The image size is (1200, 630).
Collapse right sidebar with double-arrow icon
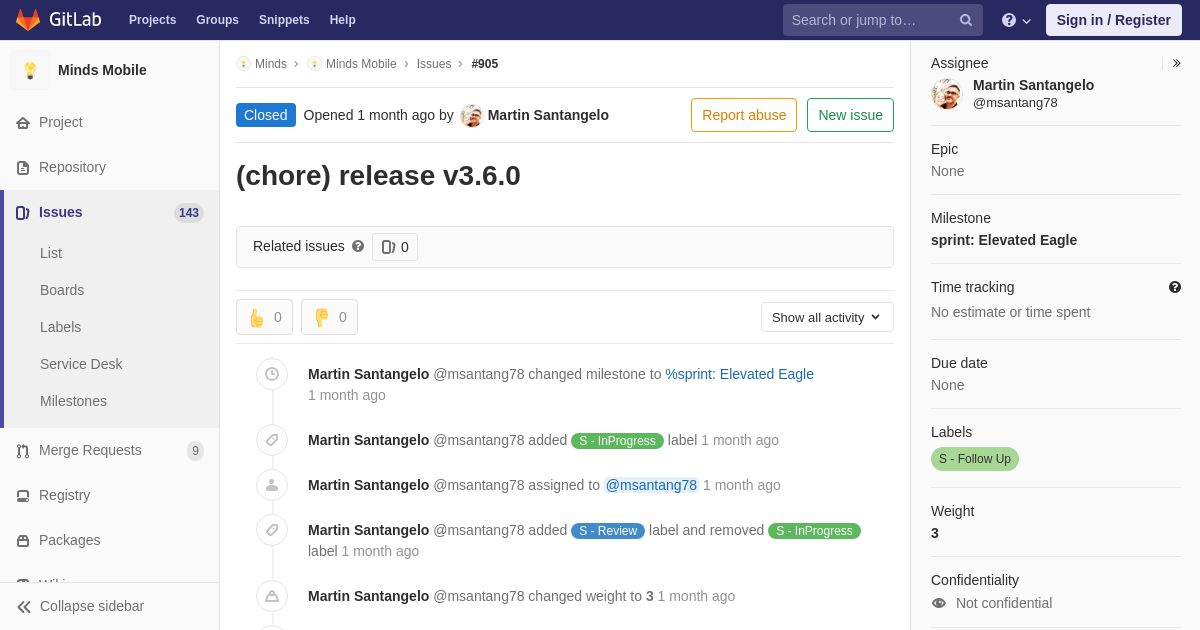click(1176, 63)
